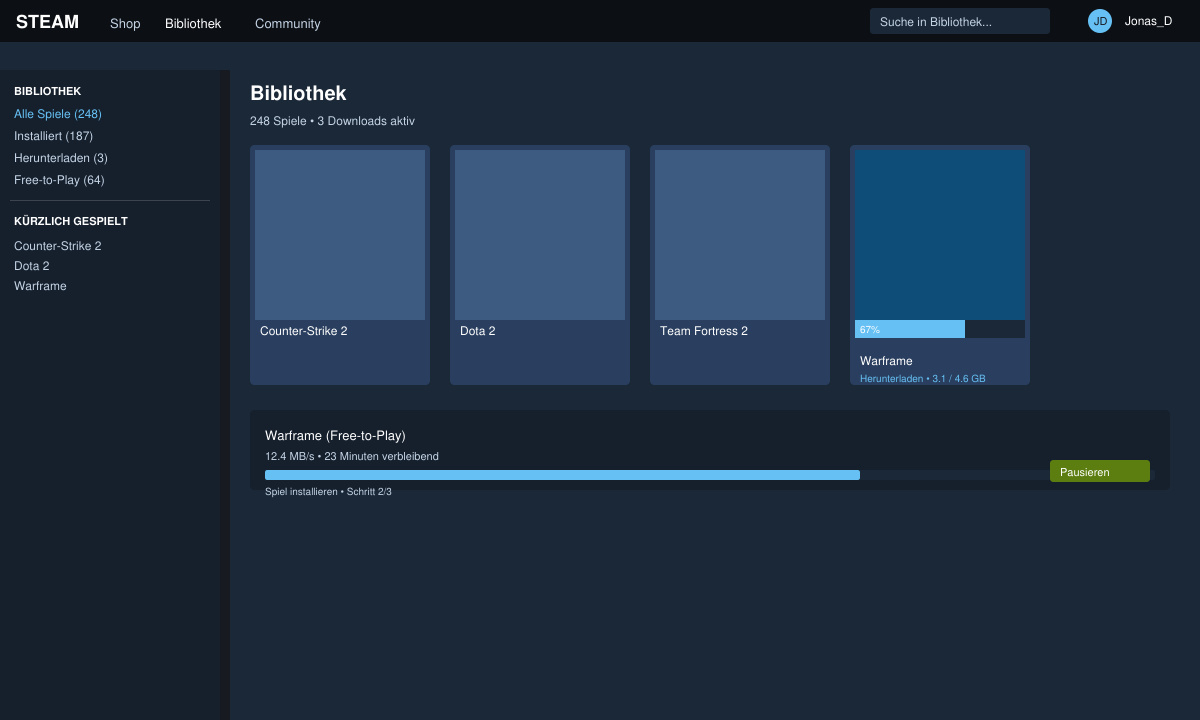Open Counter-Strike 2 in recently played sidebar

[58, 246]
